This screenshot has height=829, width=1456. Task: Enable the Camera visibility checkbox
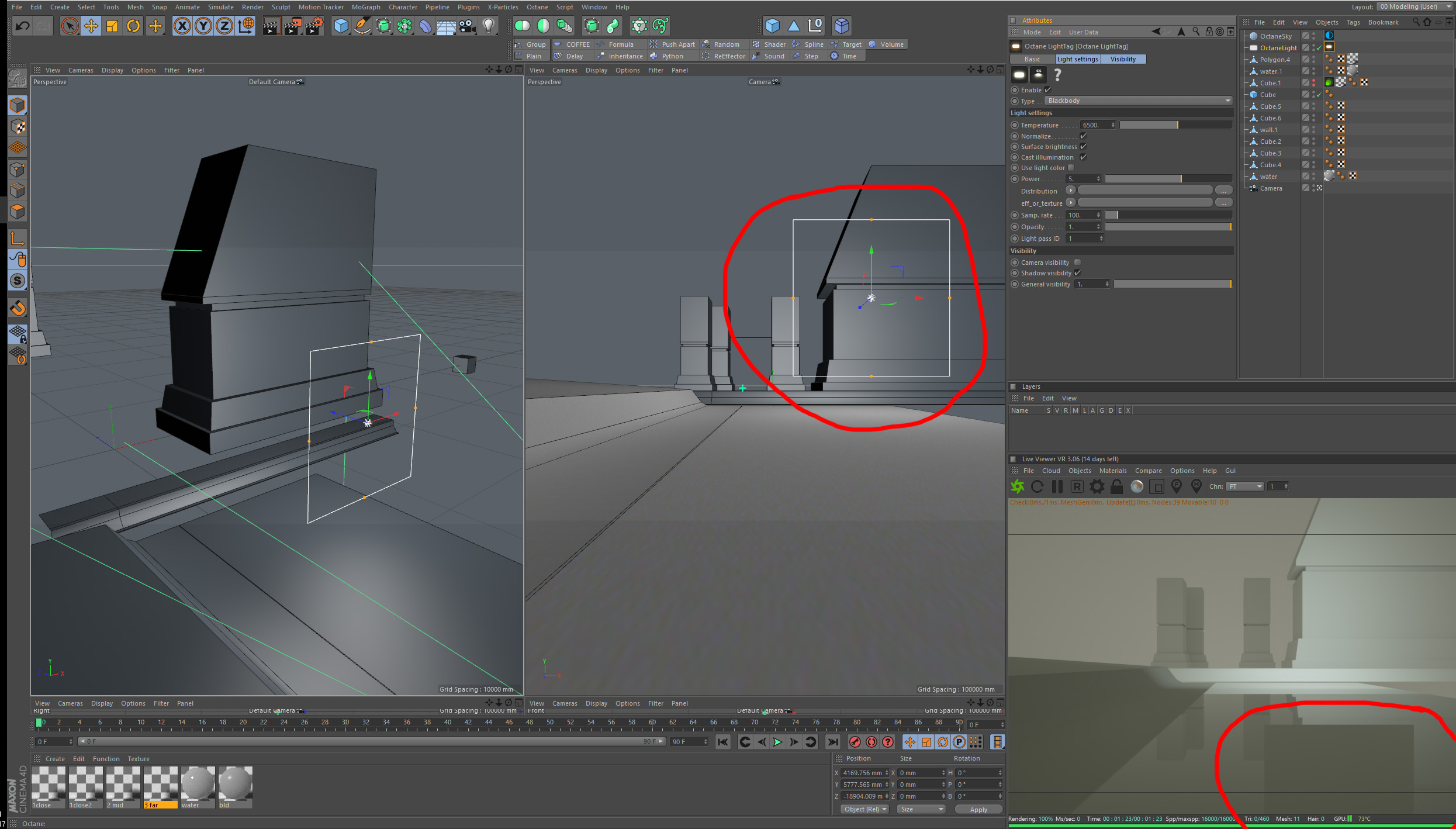(1077, 262)
